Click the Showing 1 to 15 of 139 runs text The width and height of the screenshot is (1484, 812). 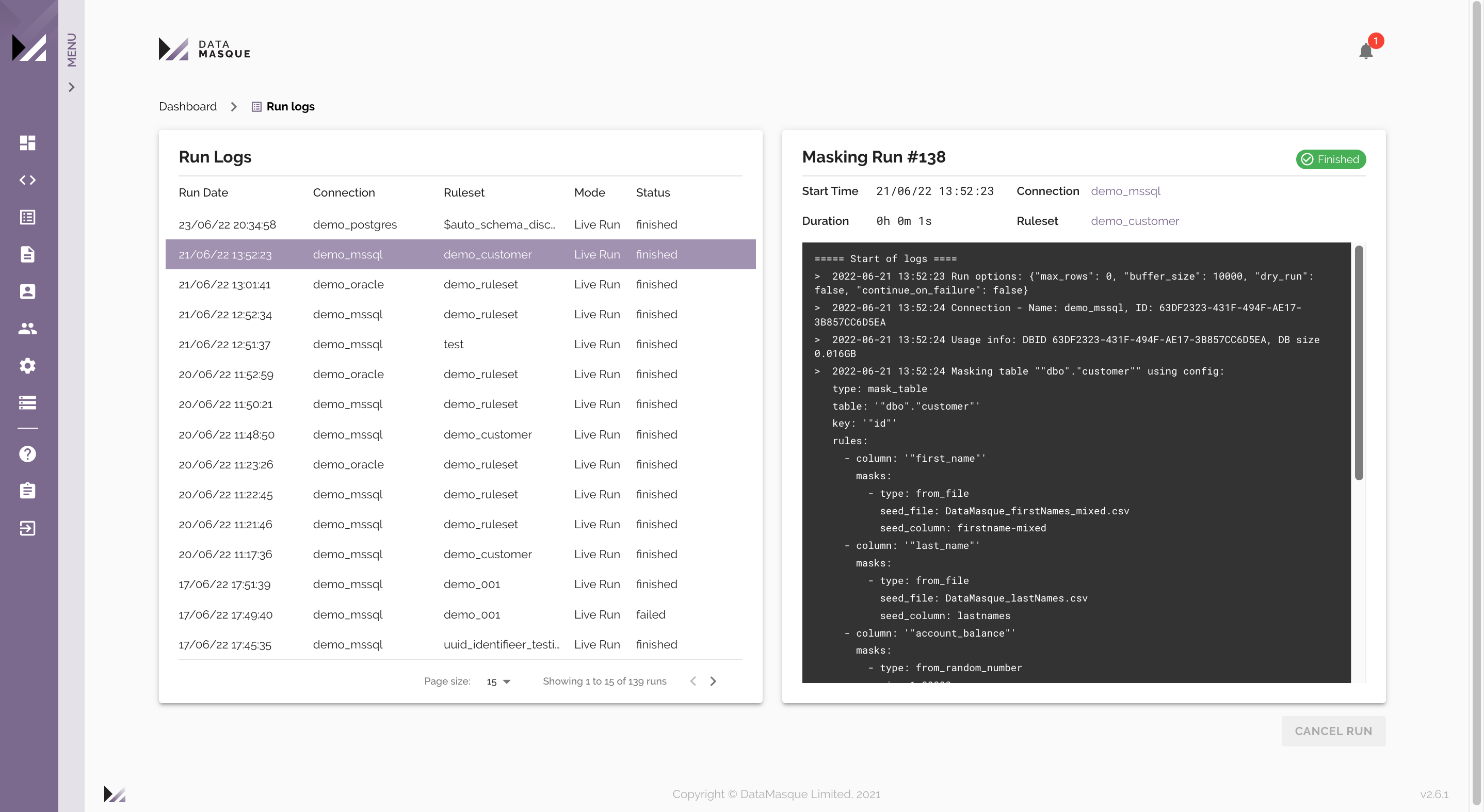point(604,681)
